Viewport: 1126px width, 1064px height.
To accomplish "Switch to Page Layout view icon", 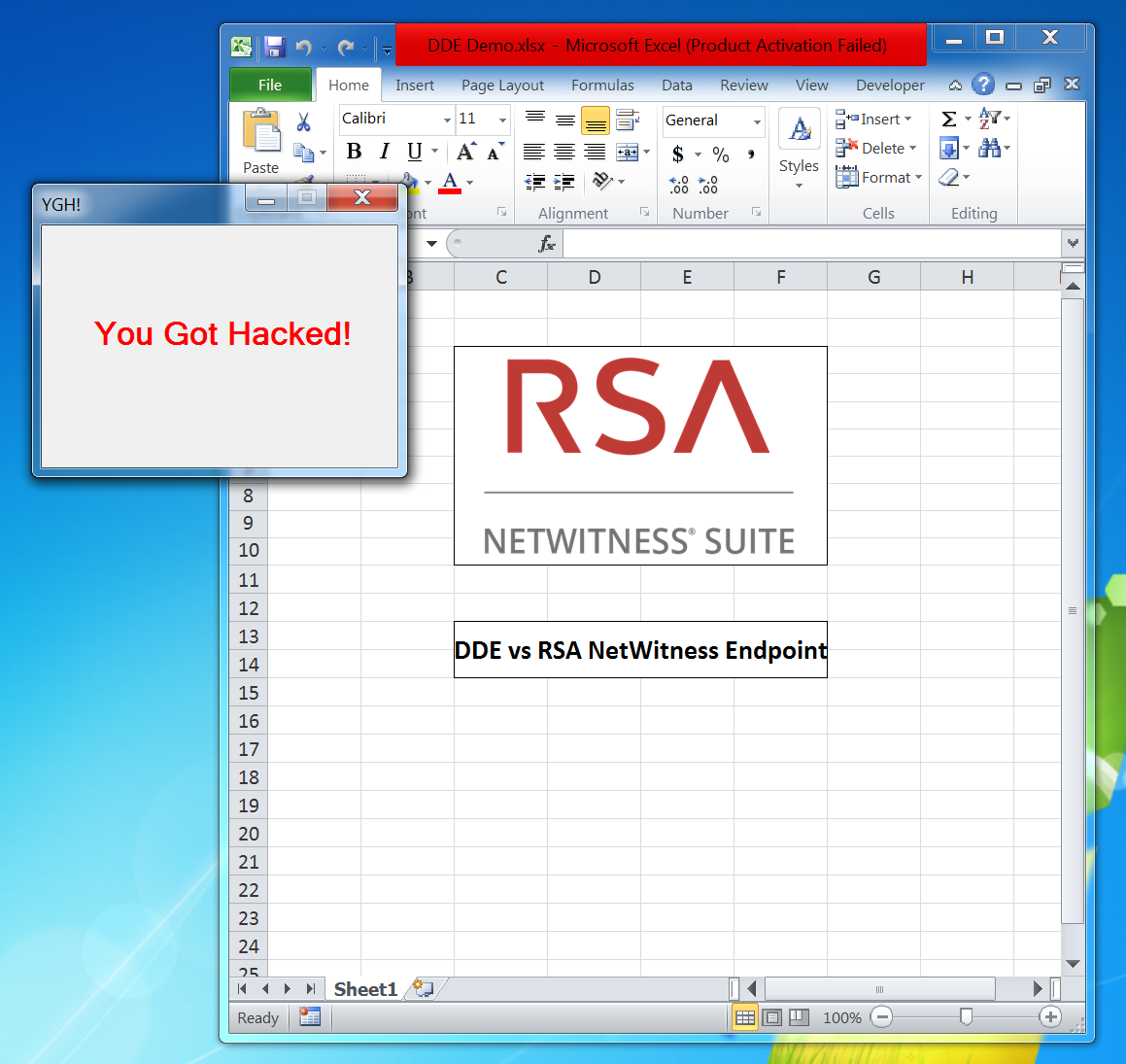I will (772, 1017).
